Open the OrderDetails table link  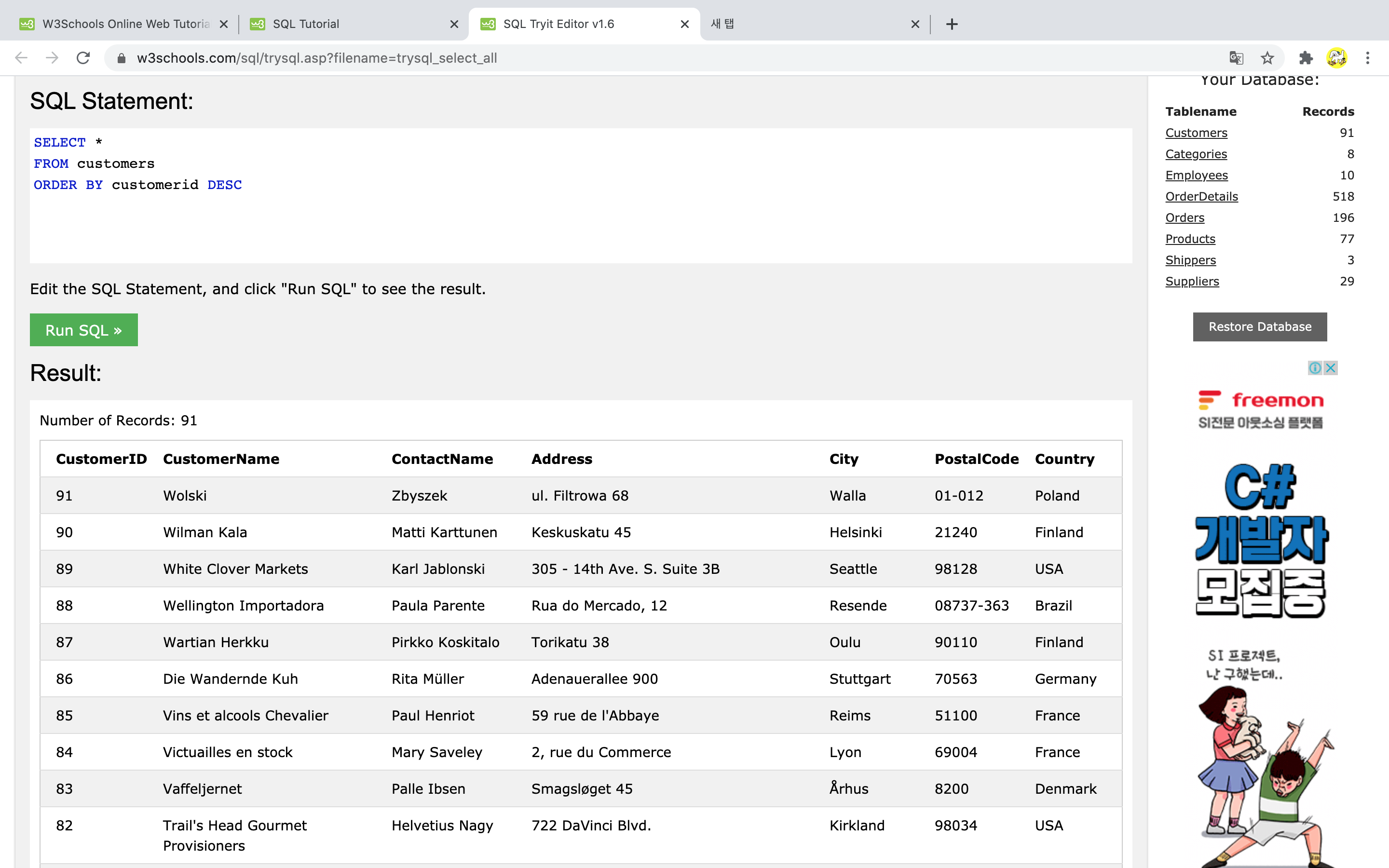tap(1201, 196)
